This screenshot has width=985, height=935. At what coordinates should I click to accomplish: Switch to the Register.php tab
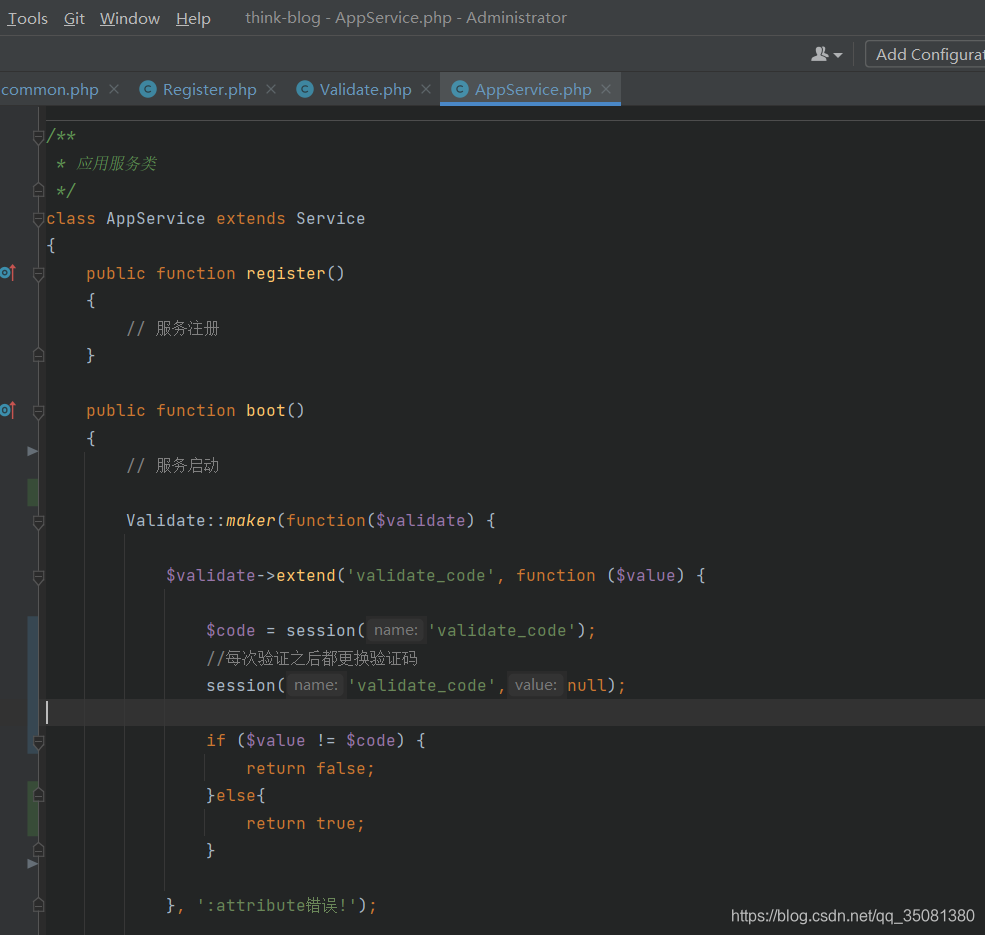click(x=209, y=89)
